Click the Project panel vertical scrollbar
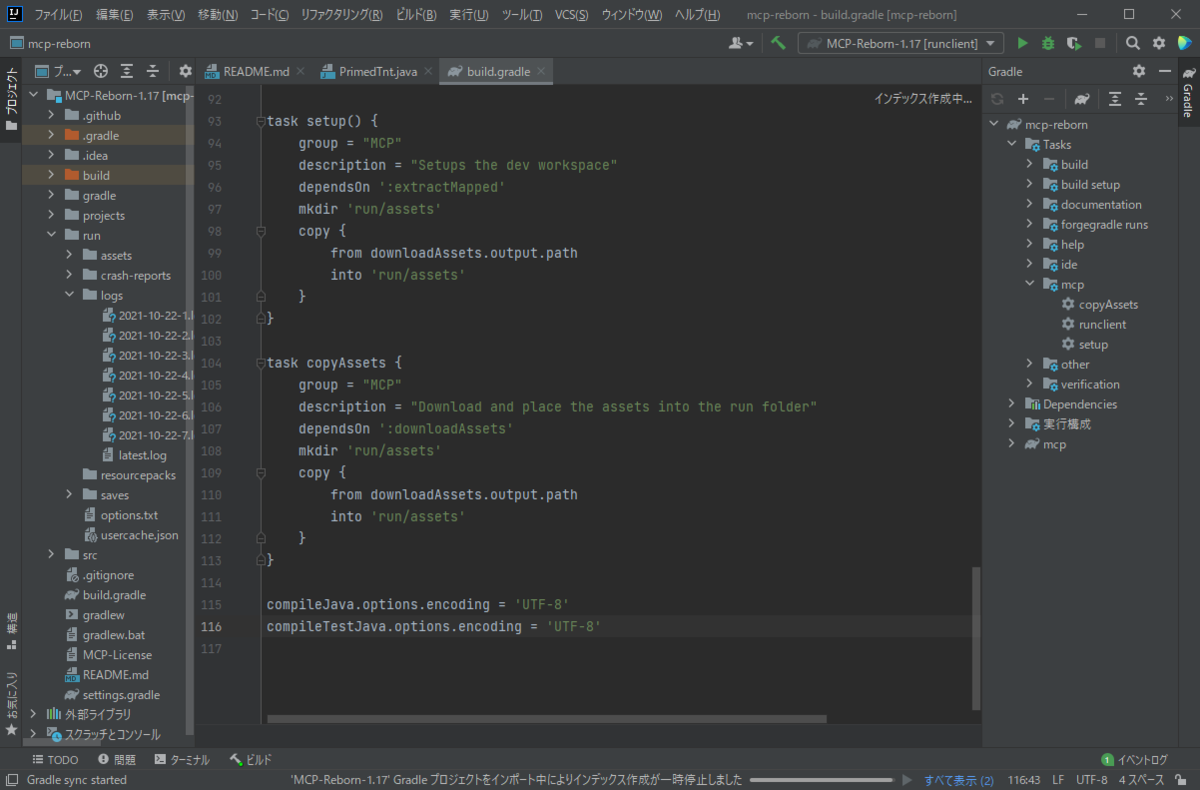This screenshot has height=790, width=1200. click(x=191, y=410)
